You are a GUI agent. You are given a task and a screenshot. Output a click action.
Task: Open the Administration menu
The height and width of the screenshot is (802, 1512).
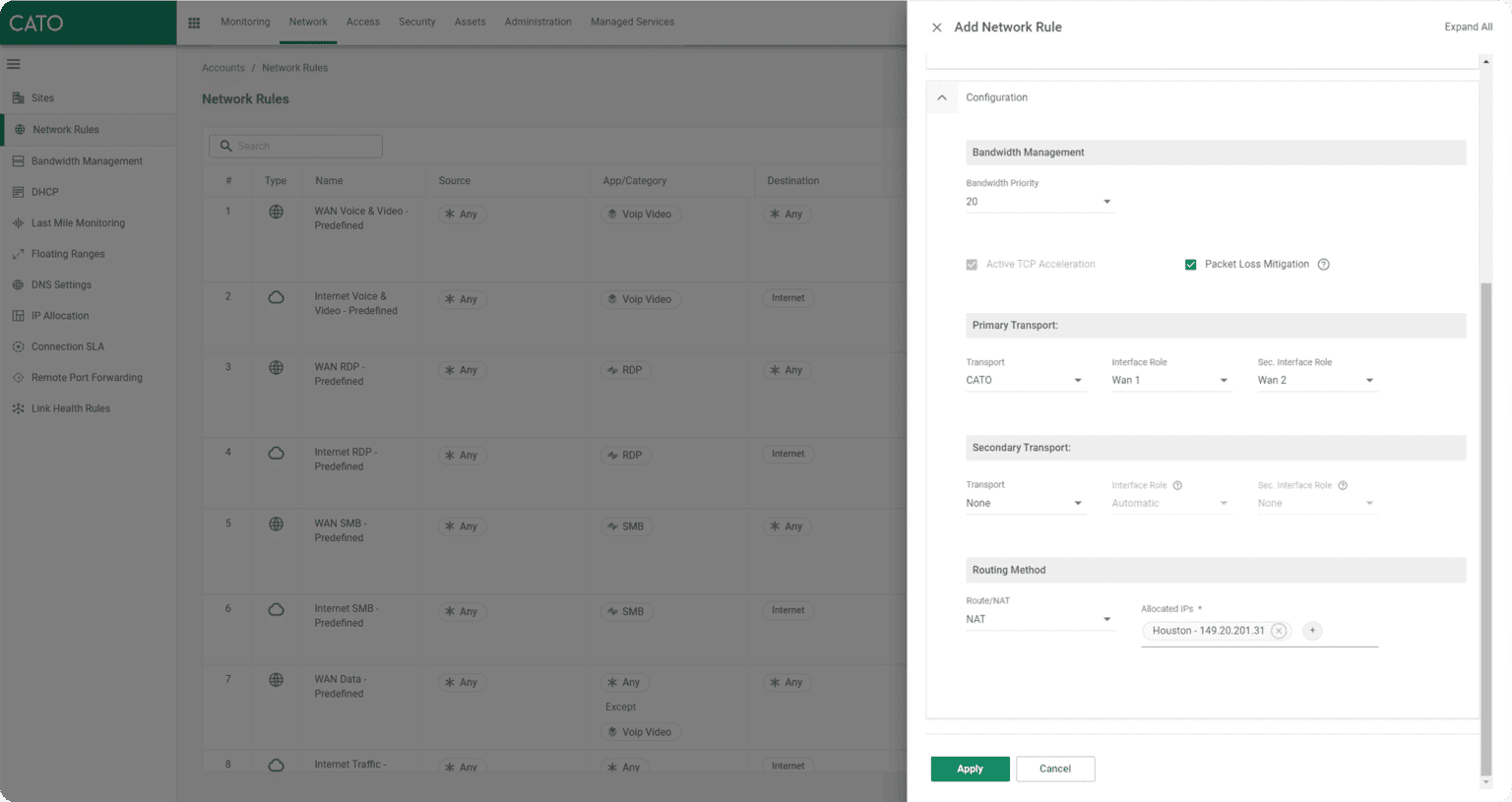537,22
